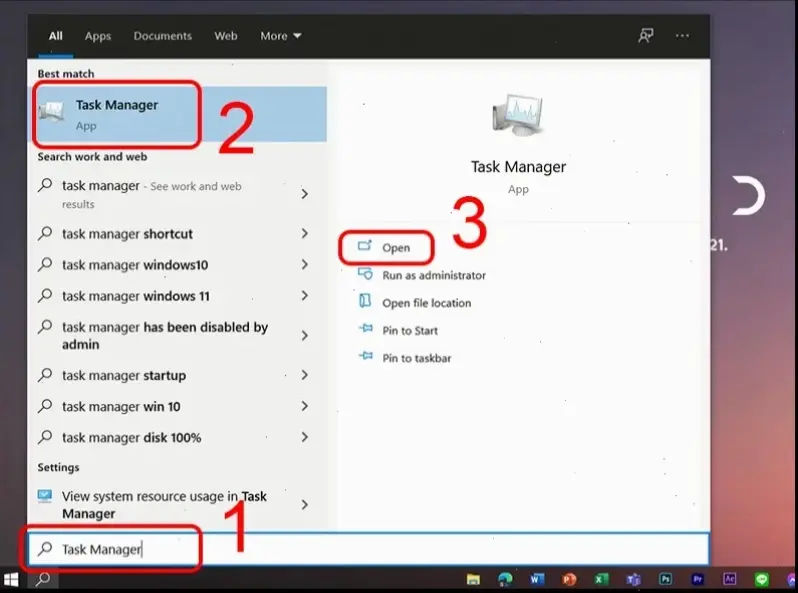Switch to the Apps tab
This screenshot has width=798, height=593.
pos(98,36)
